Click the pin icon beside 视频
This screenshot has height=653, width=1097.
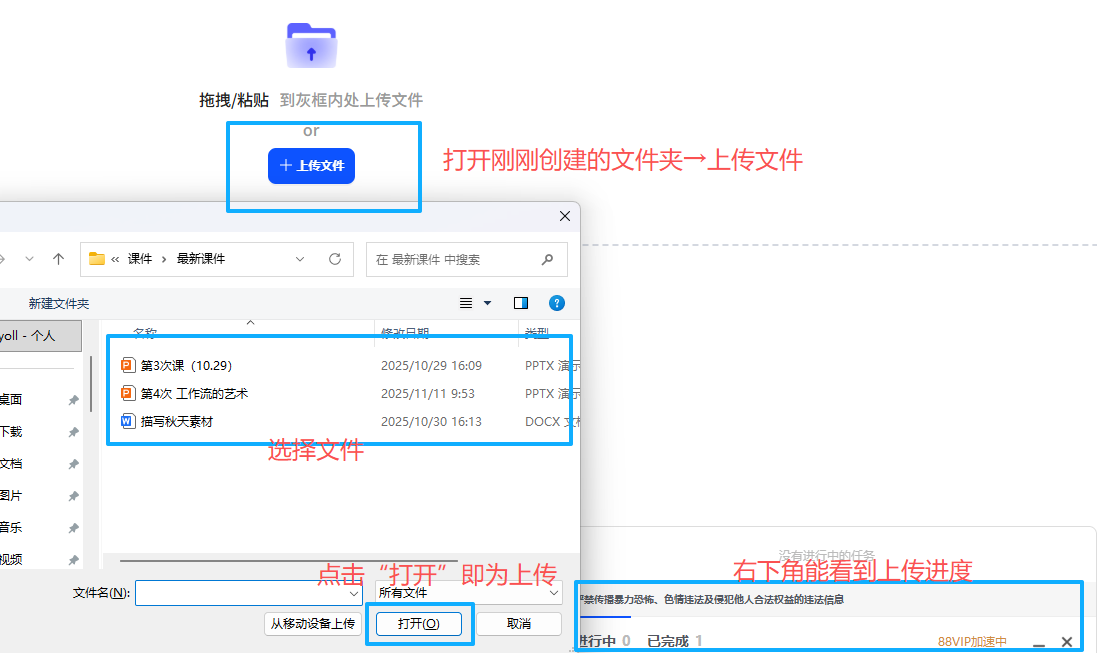[73, 560]
